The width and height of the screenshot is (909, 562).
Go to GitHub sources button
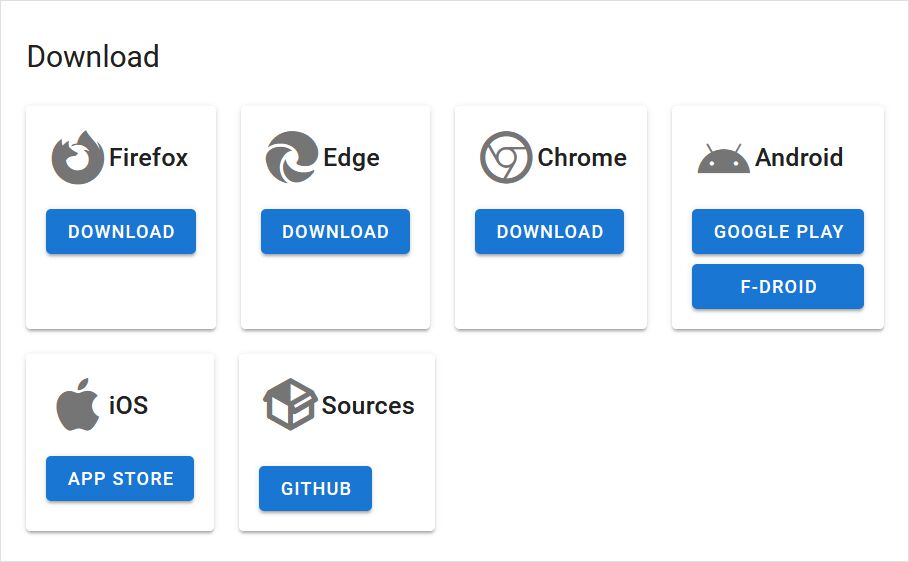[x=315, y=489]
